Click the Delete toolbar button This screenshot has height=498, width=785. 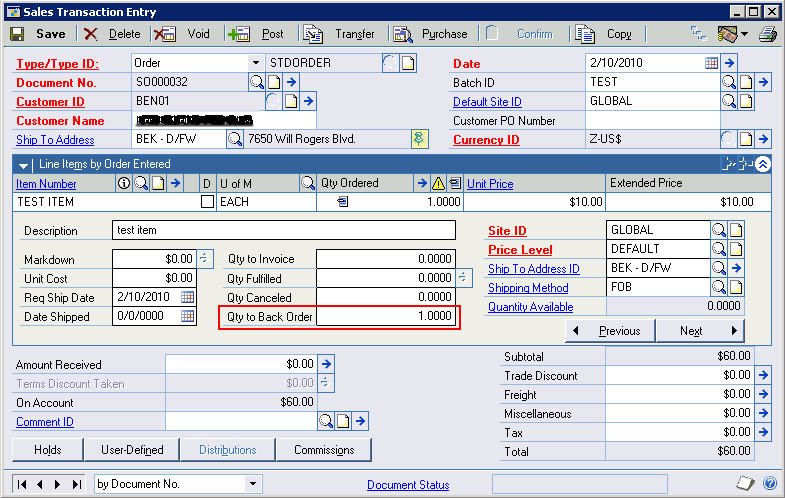tap(112, 34)
